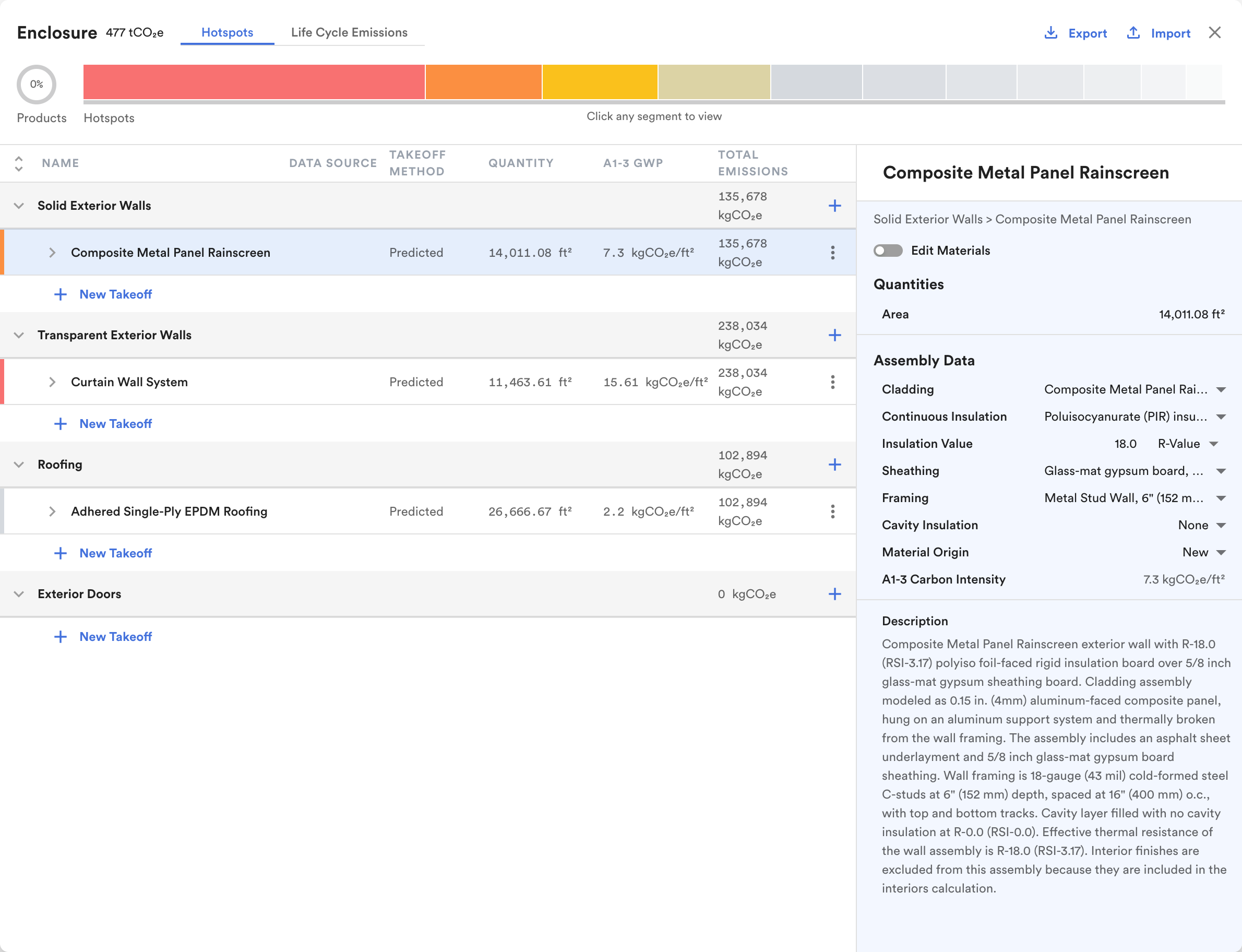Image resolution: width=1242 pixels, height=952 pixels.
Task: Close the Enclosure panel with the X
Action: [x=1215, y=33]
